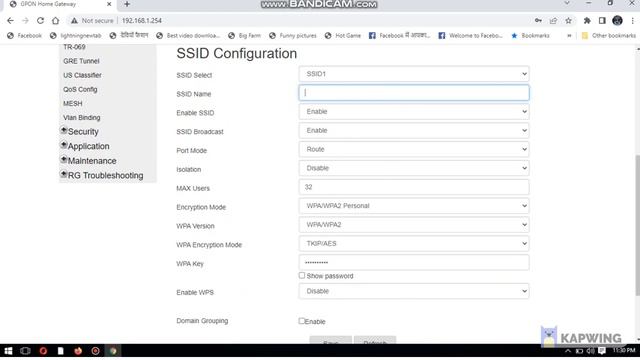
Task: Open Task View in taskbar
Action: [x=25, y=351]
